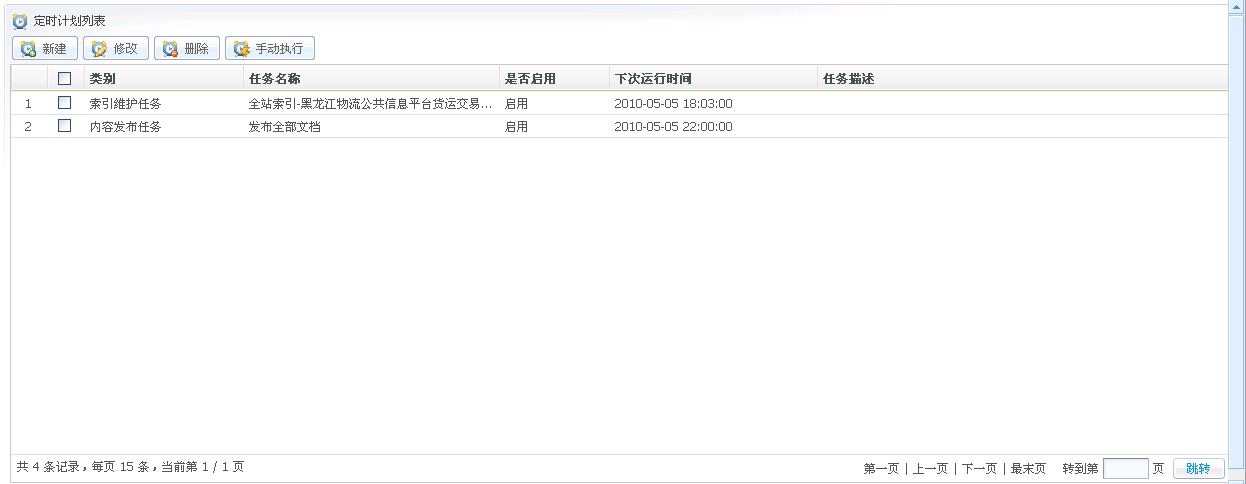Focus the page number input field
Image resolution: width=1246 pixels, height=484 pixels.
(1125, 468)
